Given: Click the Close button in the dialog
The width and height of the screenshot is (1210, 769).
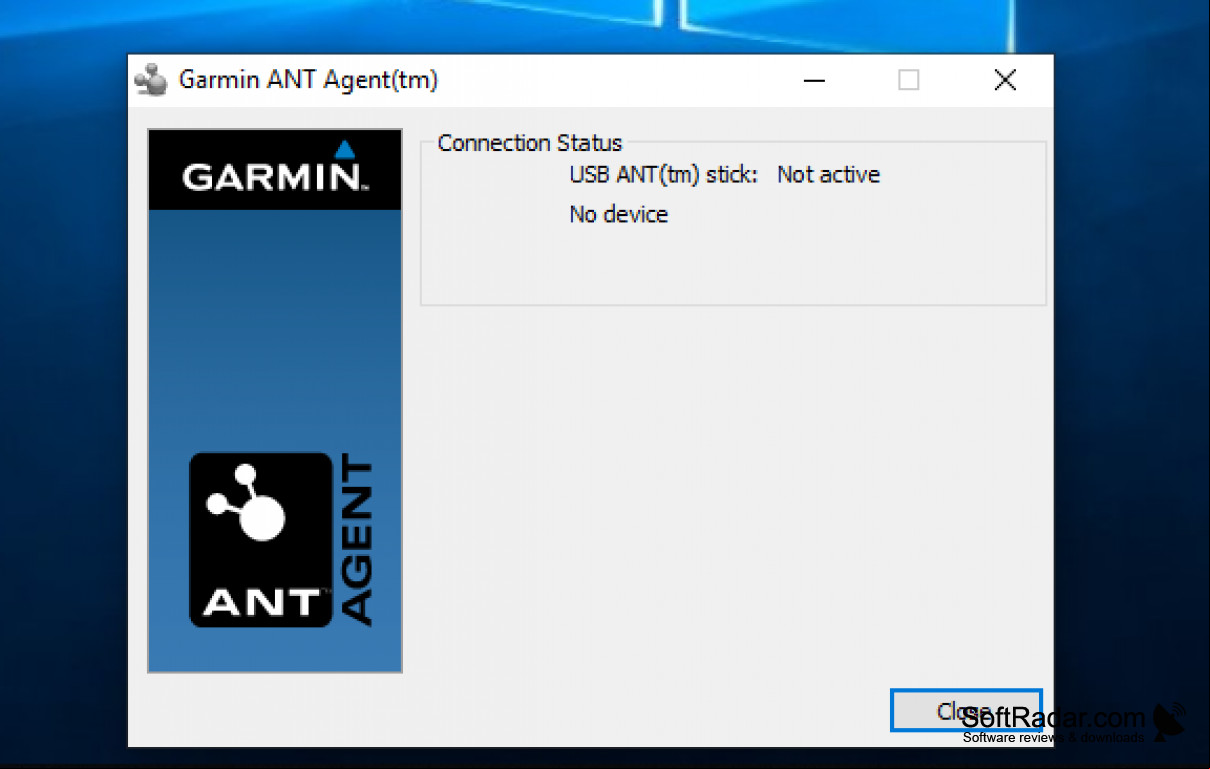Looking at the screenshot, I should 966,710.
